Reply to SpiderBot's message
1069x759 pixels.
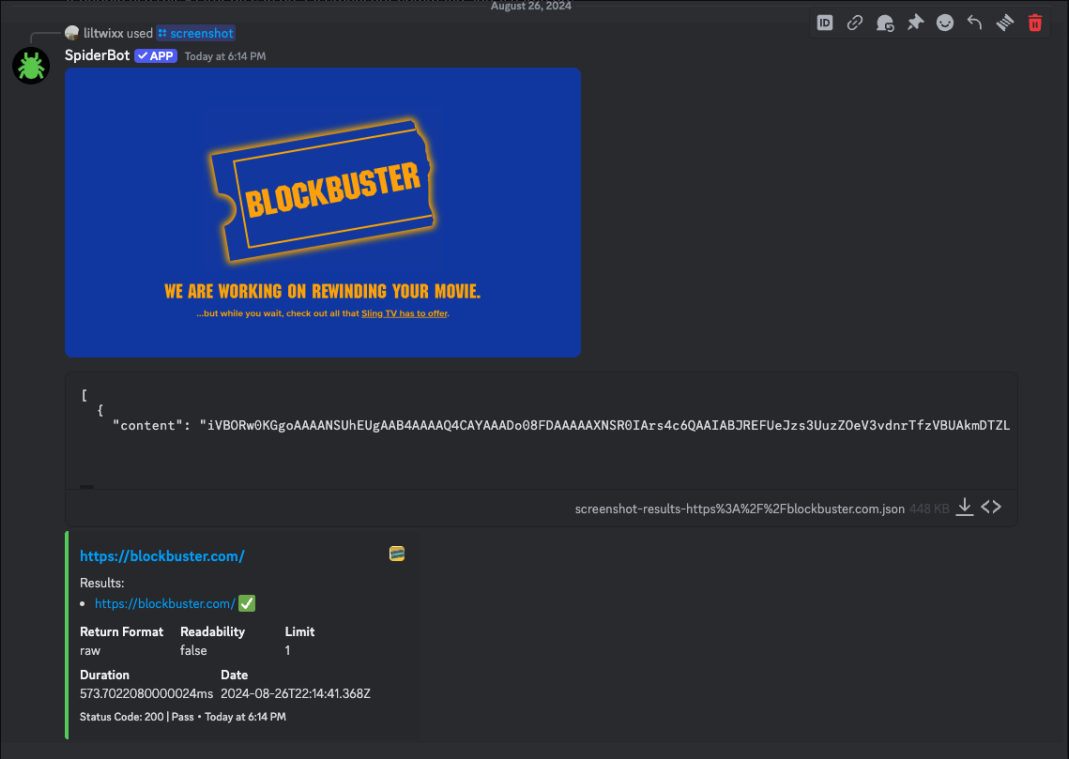pos(974,22)
